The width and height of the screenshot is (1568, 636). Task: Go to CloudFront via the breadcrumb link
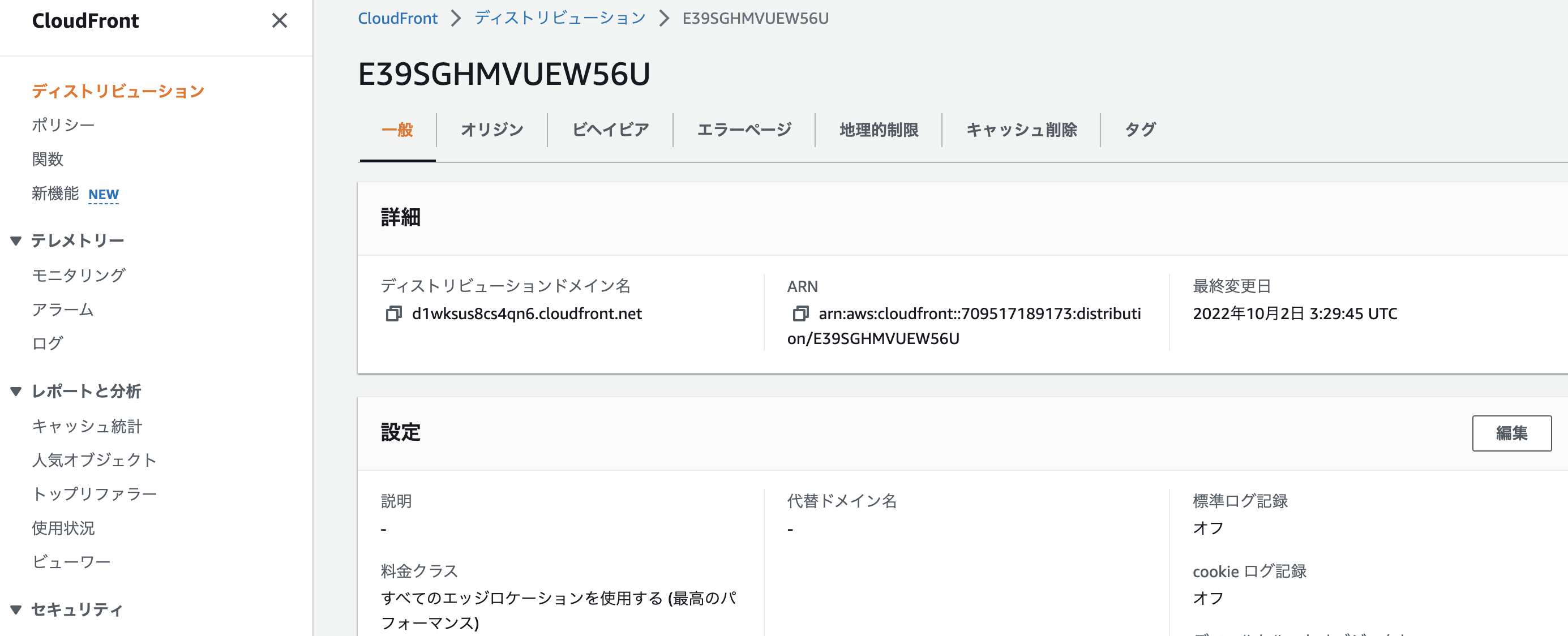(x=397, y=18)
